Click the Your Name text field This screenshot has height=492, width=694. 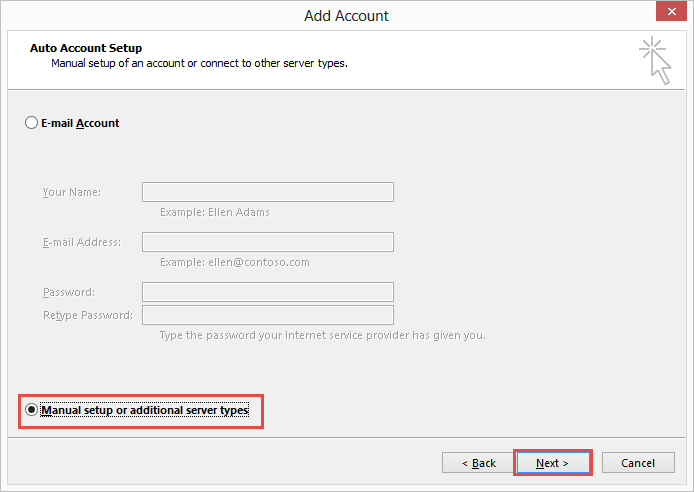coord(267,192)
